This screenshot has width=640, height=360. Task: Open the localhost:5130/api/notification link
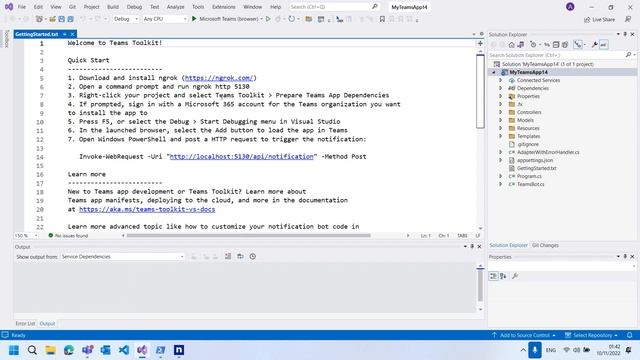(242, 156)
